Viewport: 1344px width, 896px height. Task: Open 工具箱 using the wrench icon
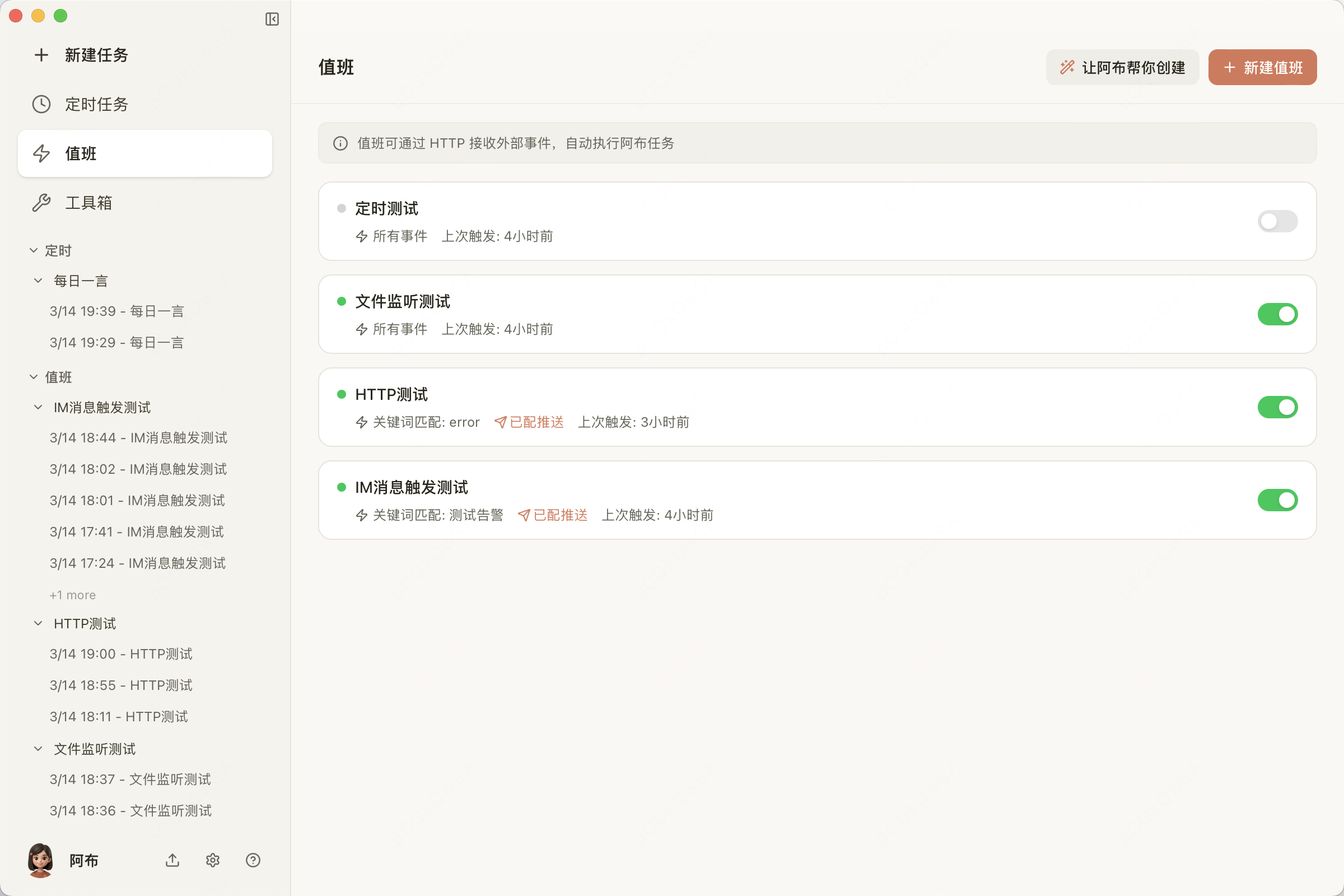click(x=40, y=203)
